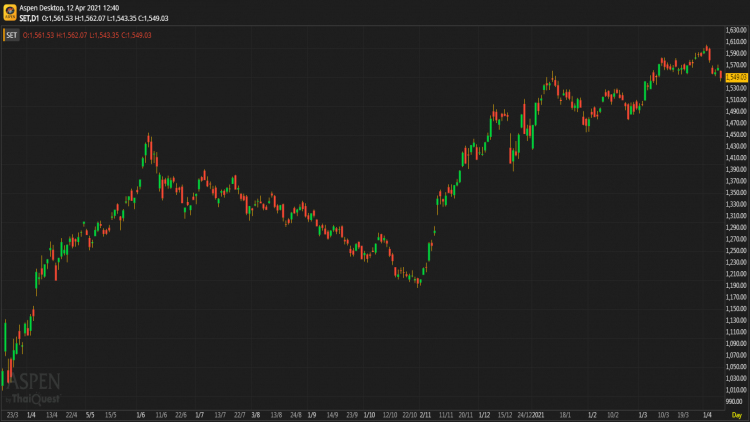Click the Aspen logo icon
Image resolution: width=750 pixels, height=422 pixels.
point(10,12)
